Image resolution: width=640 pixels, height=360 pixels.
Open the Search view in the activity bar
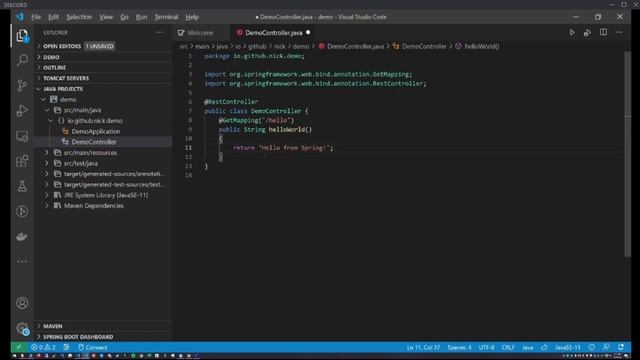coord(22,60)
